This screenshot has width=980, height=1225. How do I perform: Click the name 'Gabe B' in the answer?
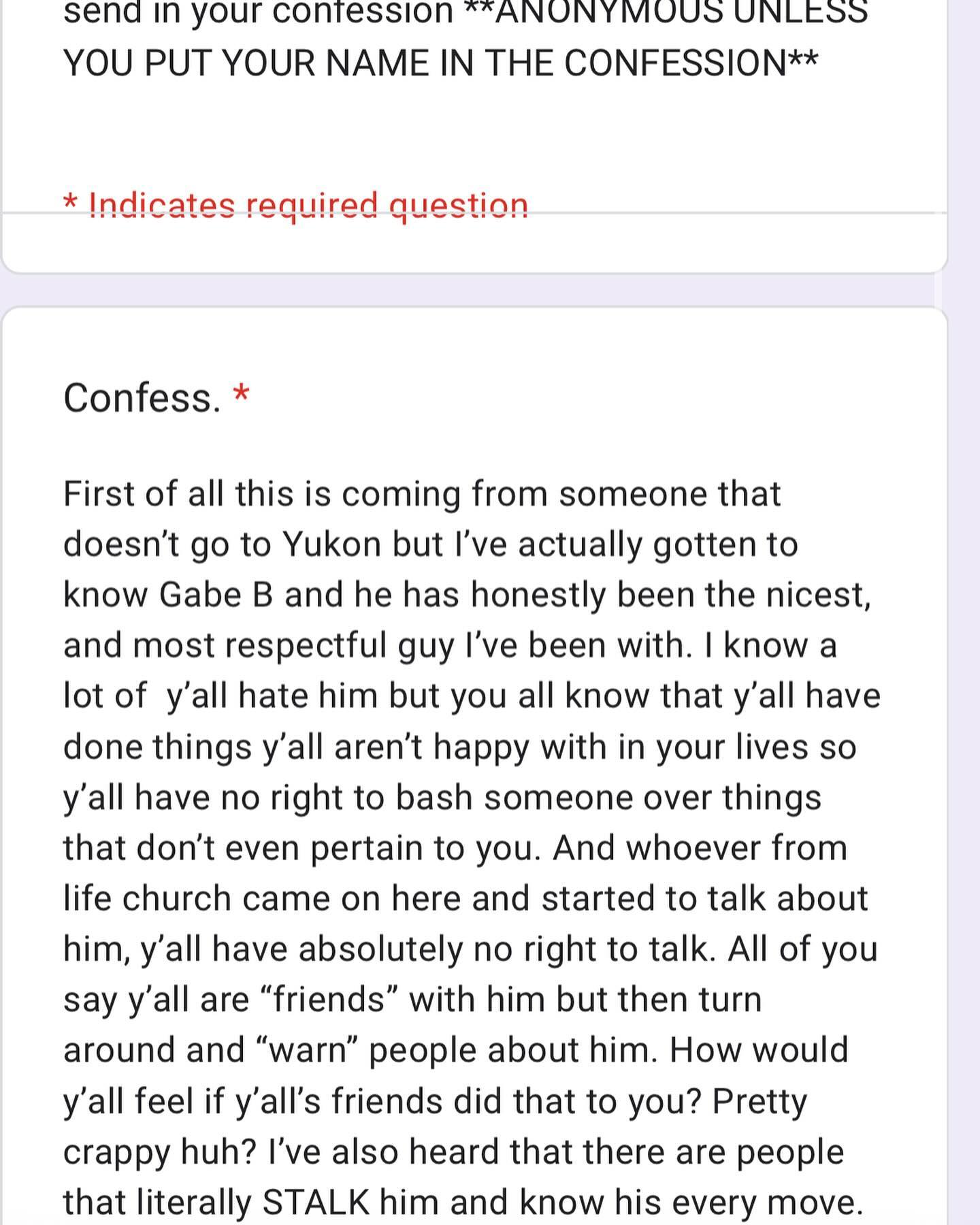[x=216, y=595]
